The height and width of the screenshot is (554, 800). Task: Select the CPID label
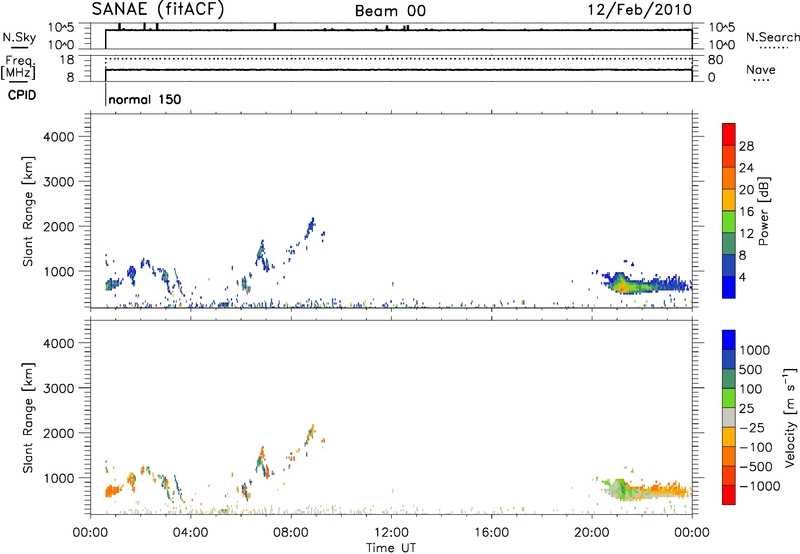coord(22,95)
